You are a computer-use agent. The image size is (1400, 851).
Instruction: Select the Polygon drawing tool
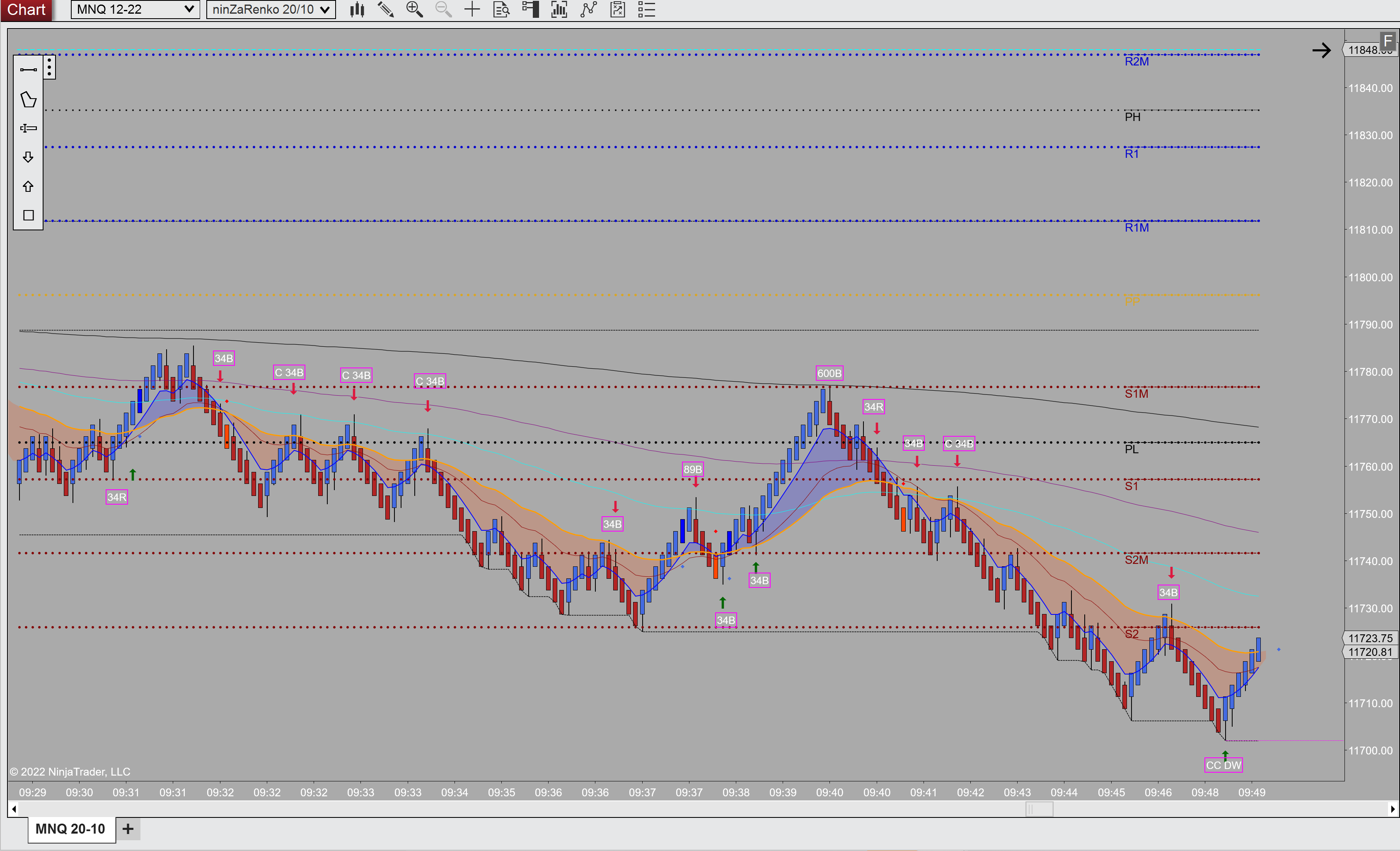click(29, 99)
